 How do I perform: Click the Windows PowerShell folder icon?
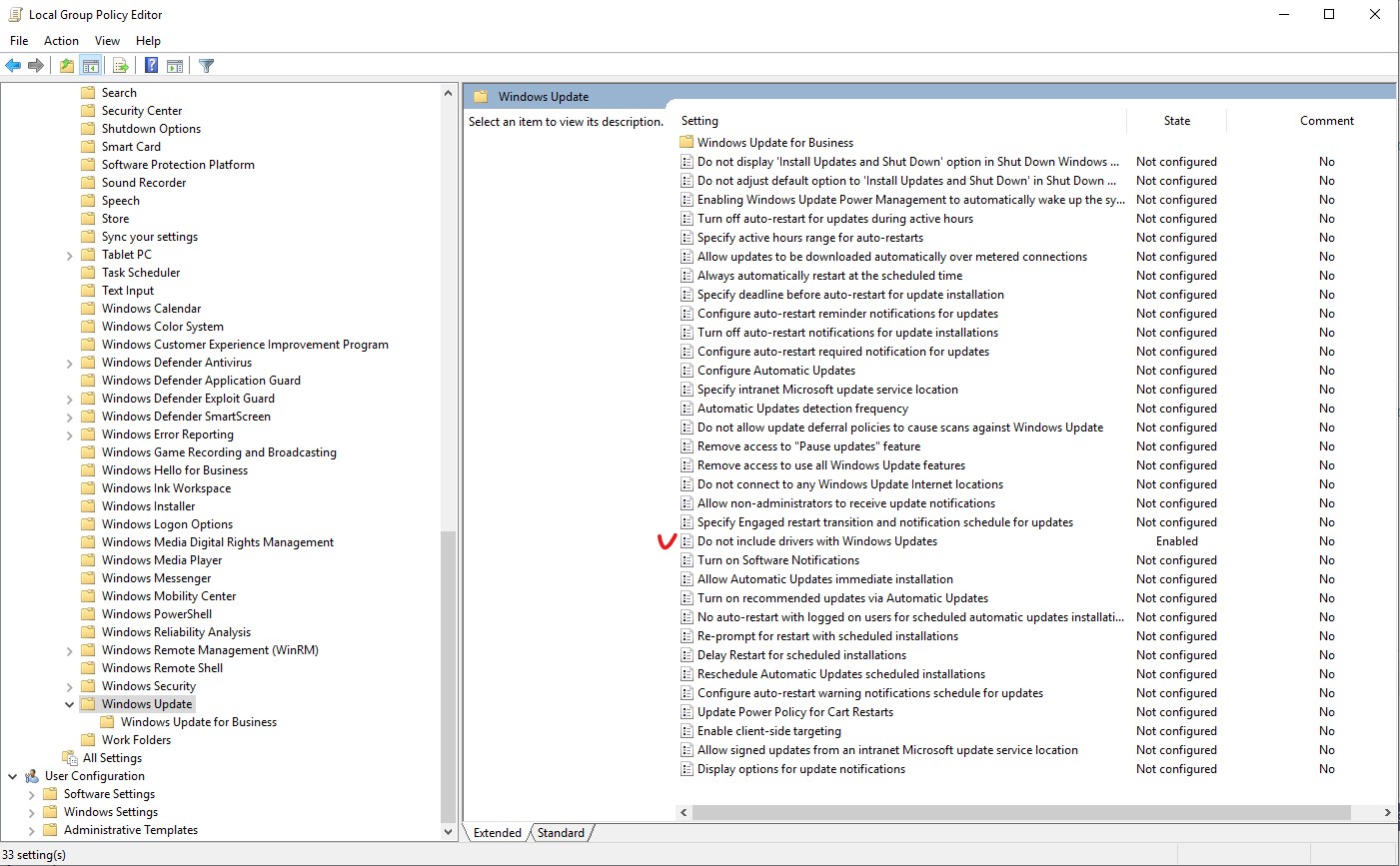pos(88,614)
